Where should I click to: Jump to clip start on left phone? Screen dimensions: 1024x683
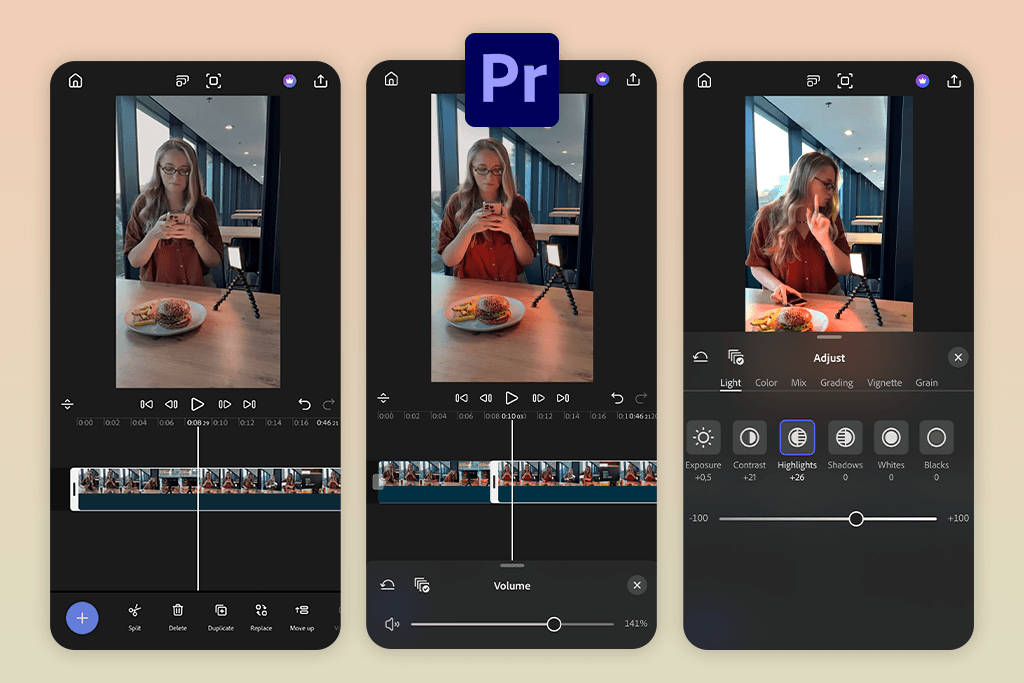click(146, 404)
